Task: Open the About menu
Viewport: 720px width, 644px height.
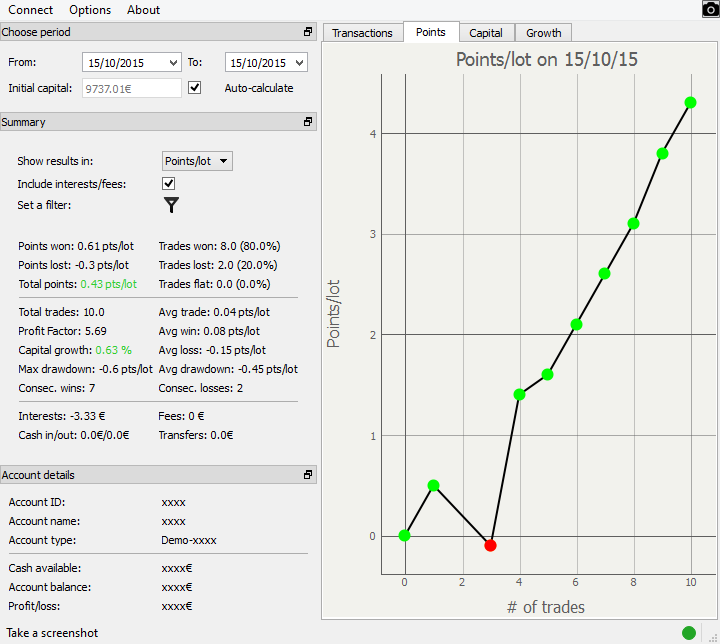Action: click(x=143, y=10)
